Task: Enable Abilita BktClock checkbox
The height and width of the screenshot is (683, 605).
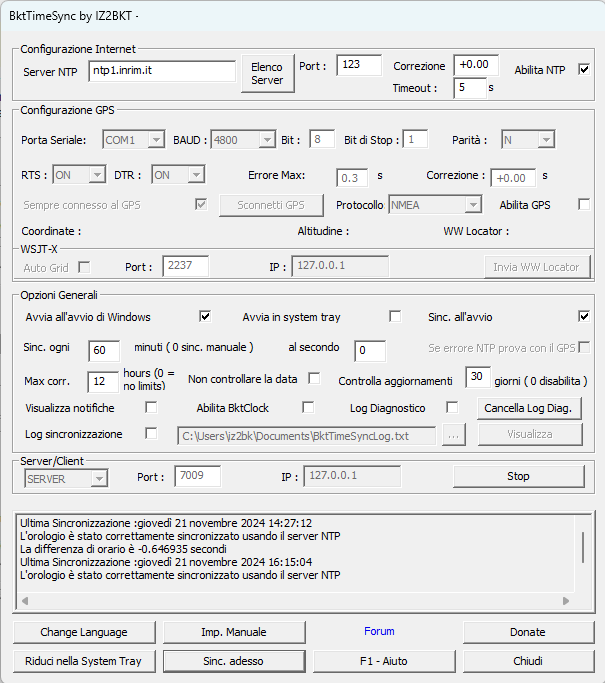Action: pos(308,408)
